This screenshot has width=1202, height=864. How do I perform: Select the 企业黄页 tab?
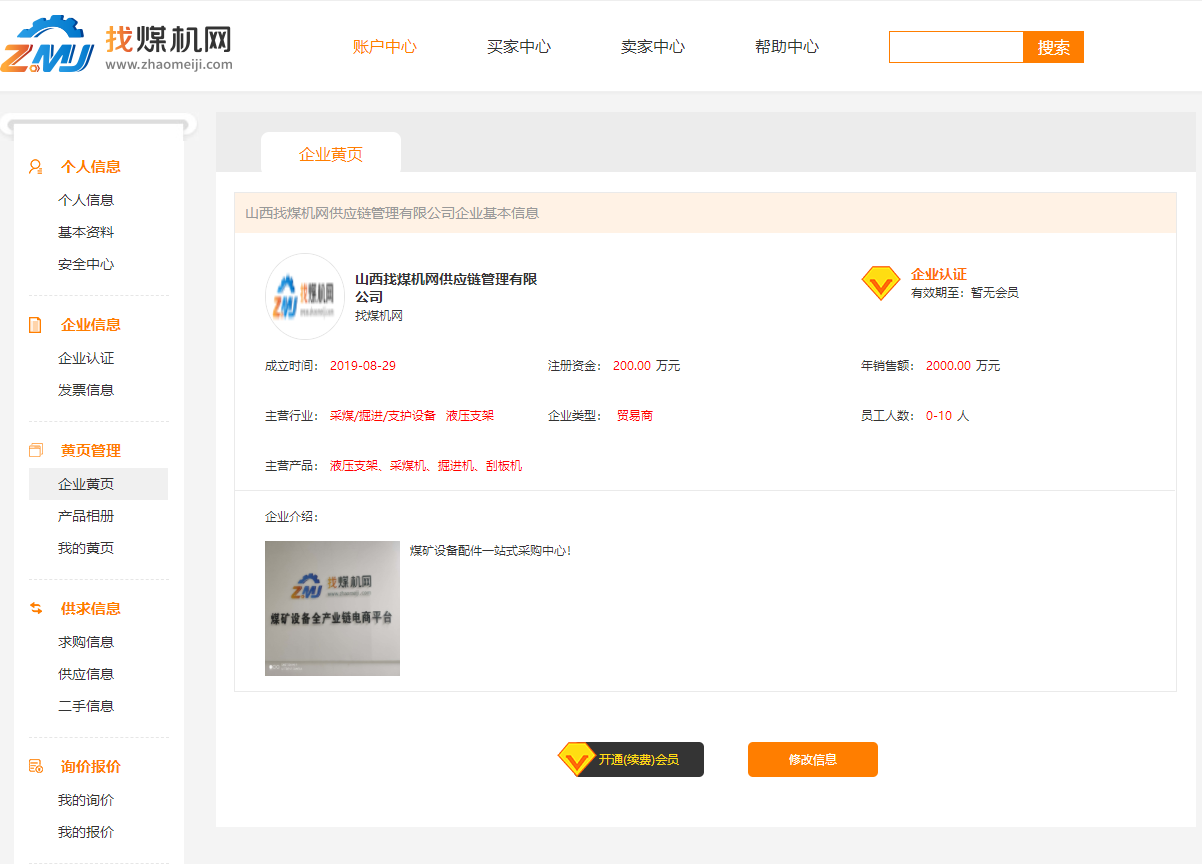(x=331, y=155)
